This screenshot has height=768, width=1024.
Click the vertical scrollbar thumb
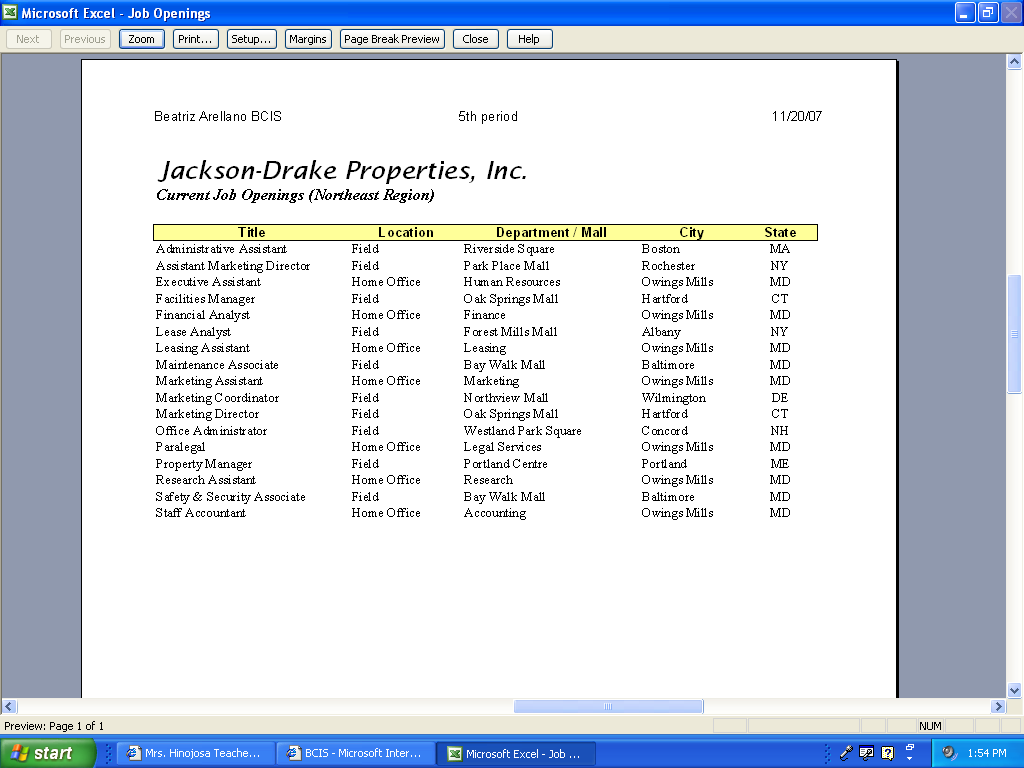[x=1014, y=334]
